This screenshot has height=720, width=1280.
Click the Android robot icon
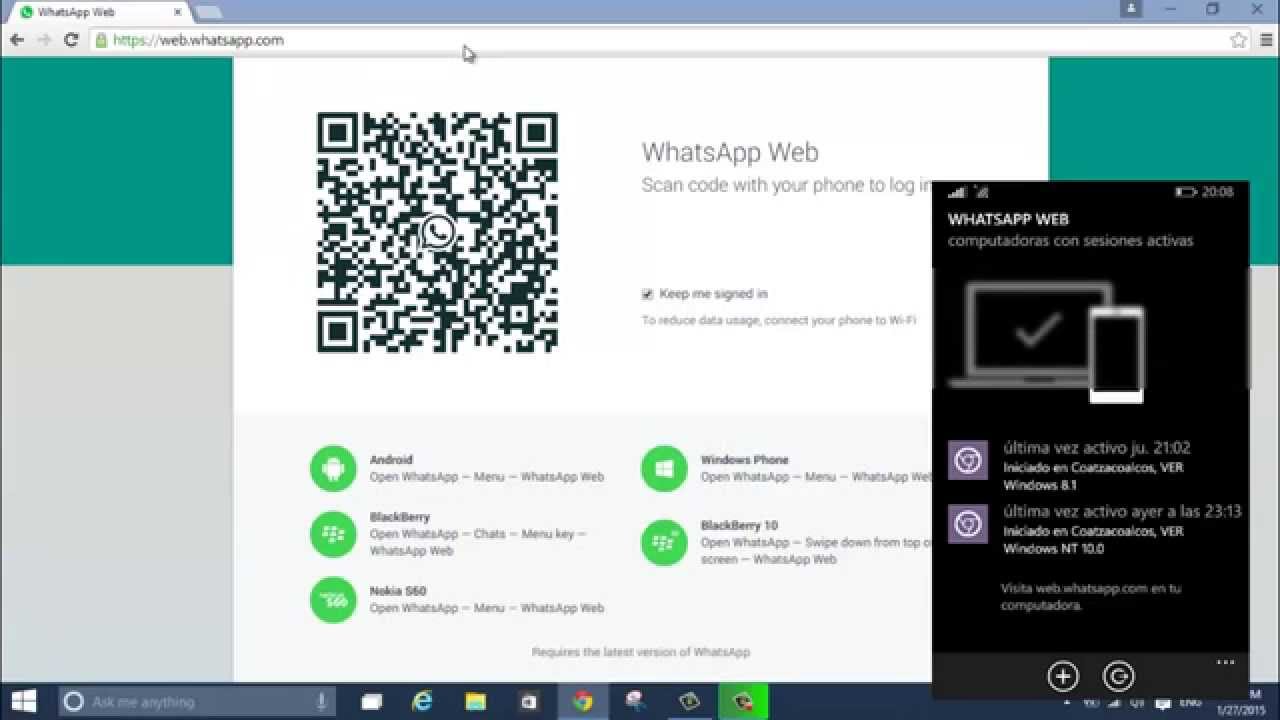333,468
